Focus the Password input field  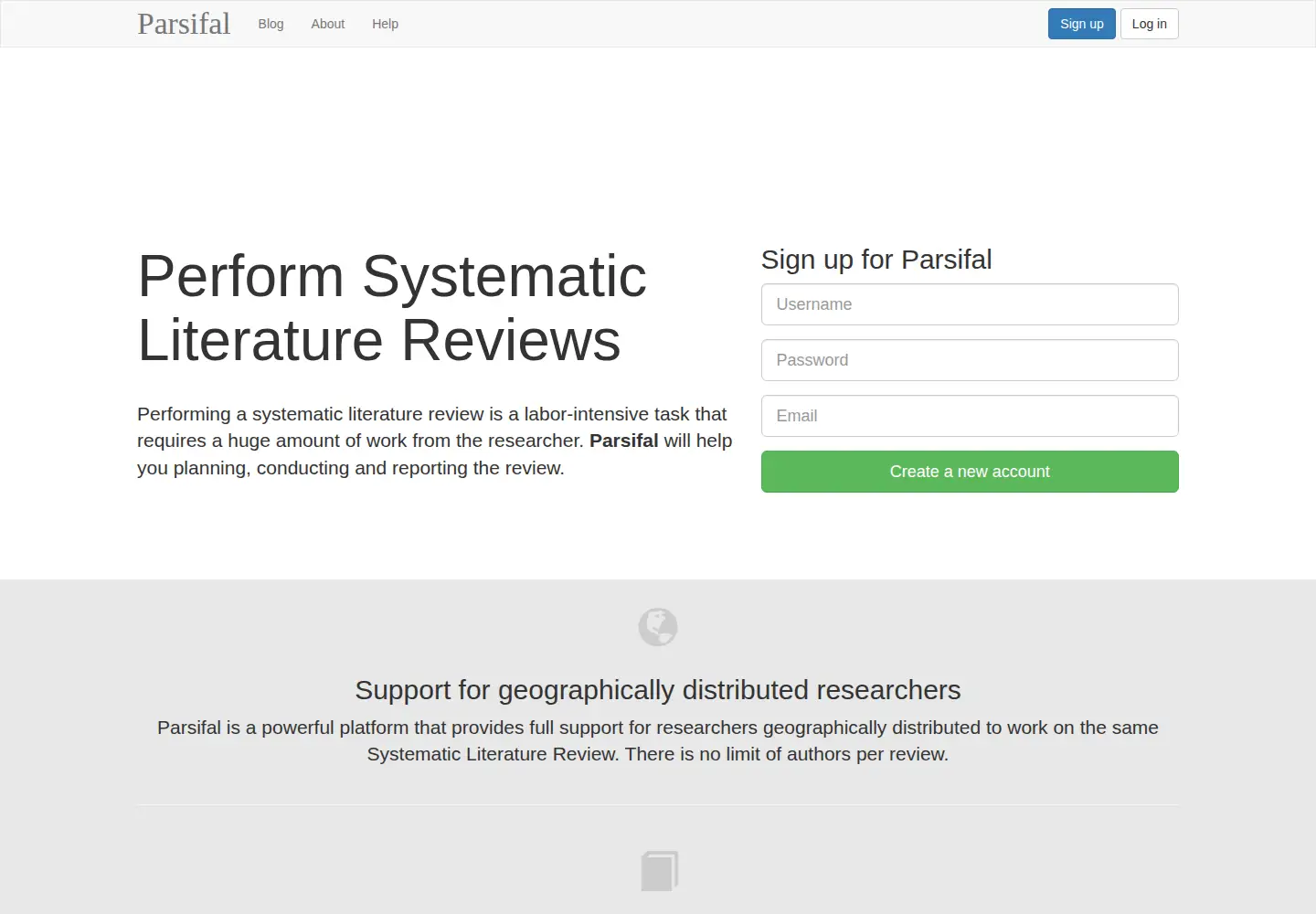point(970,360)
